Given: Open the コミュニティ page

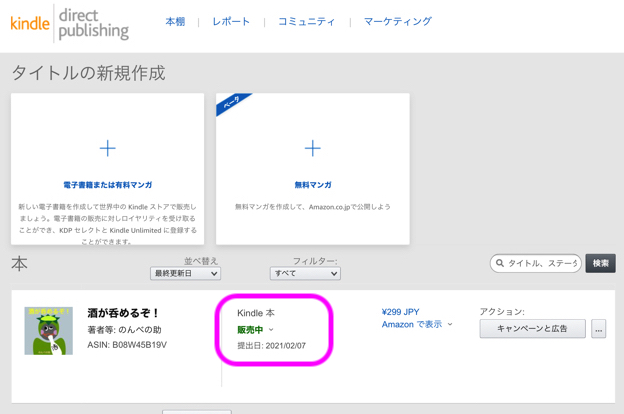Looking at the screenshot, I should click(x=306, y=21).
